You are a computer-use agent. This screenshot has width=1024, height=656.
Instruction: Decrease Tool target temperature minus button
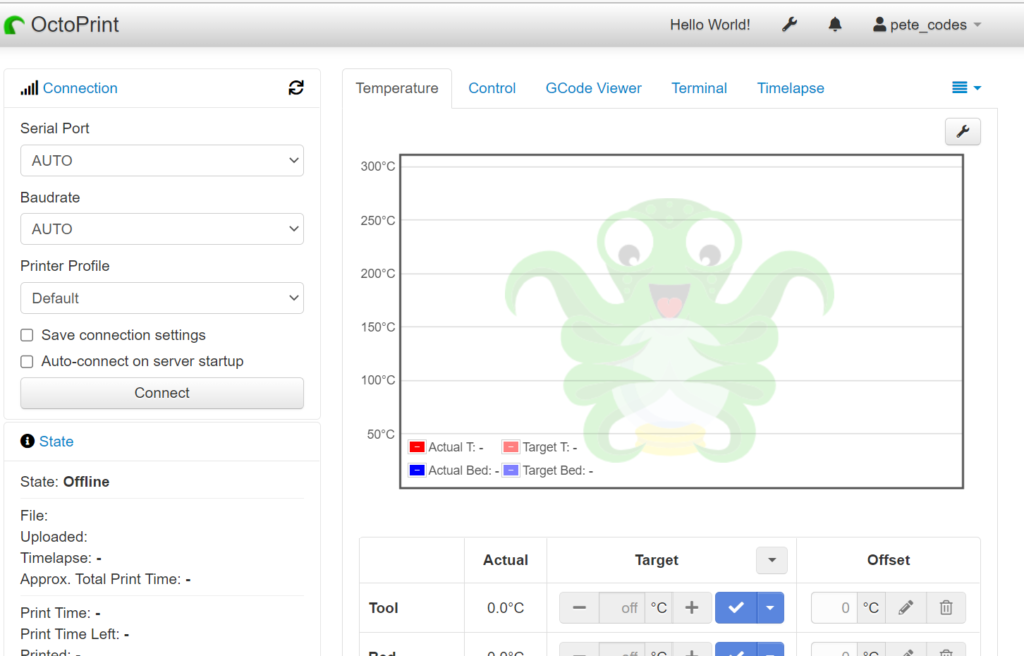tap(579, 608)
